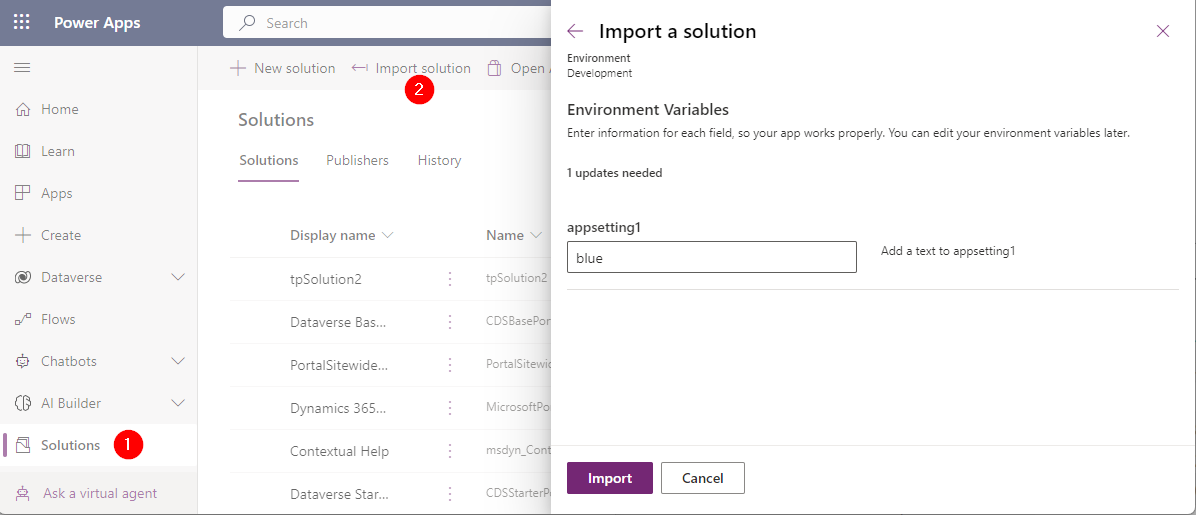Expand the AI Builder chevron
The height and width of the screenshot is (515, 1196).
(x=179, y=403)
